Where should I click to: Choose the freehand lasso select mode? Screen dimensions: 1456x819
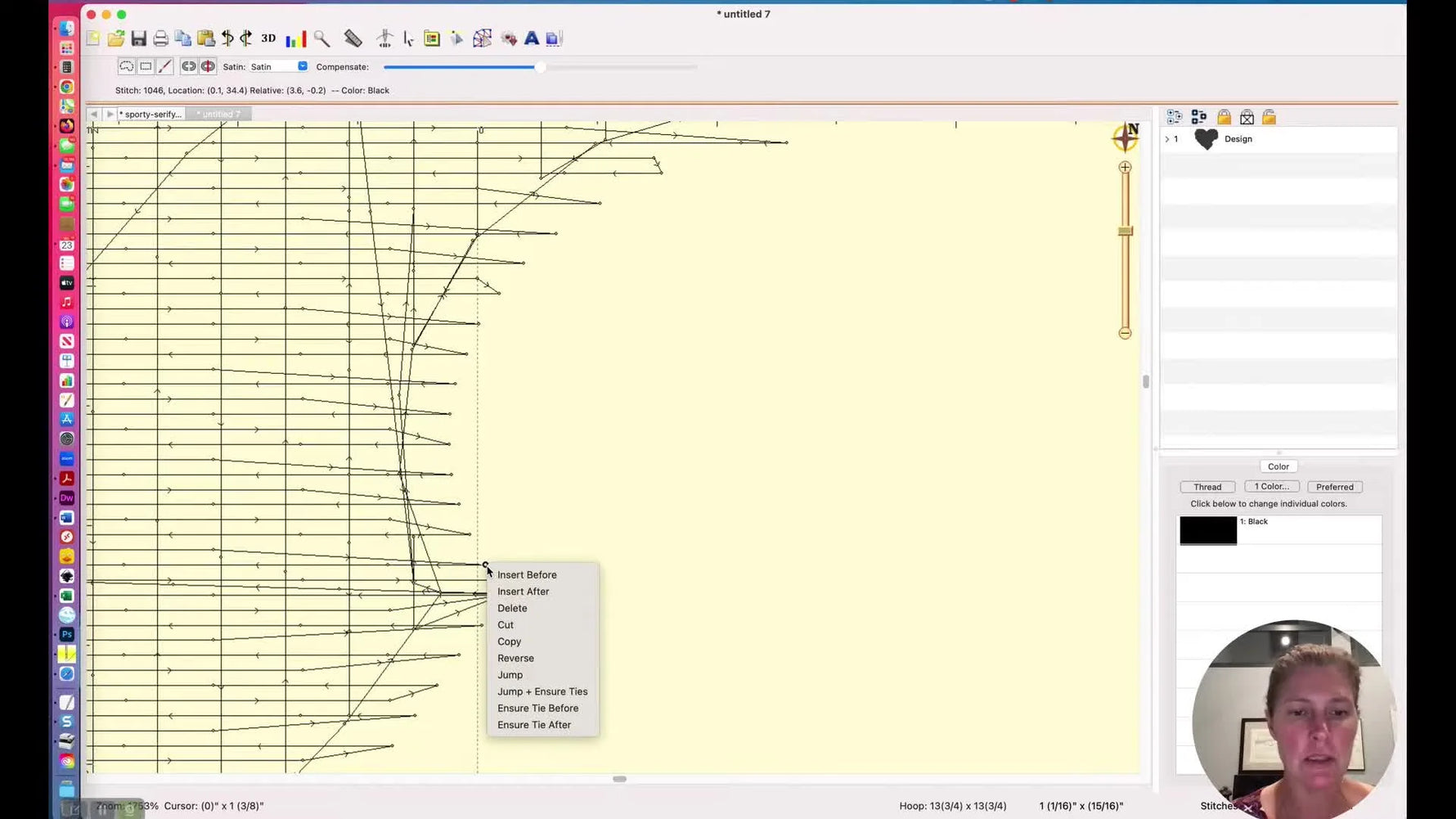point(126,66)
